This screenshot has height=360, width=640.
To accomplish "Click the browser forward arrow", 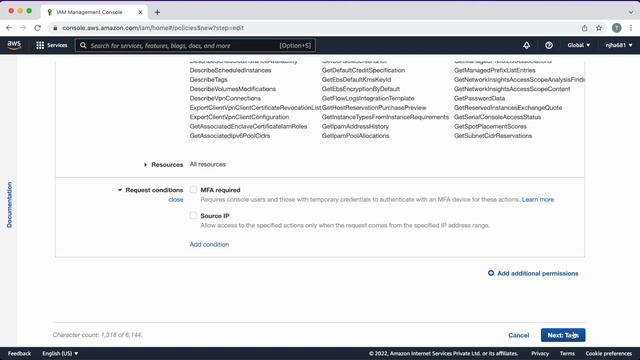I will point(23,28).
